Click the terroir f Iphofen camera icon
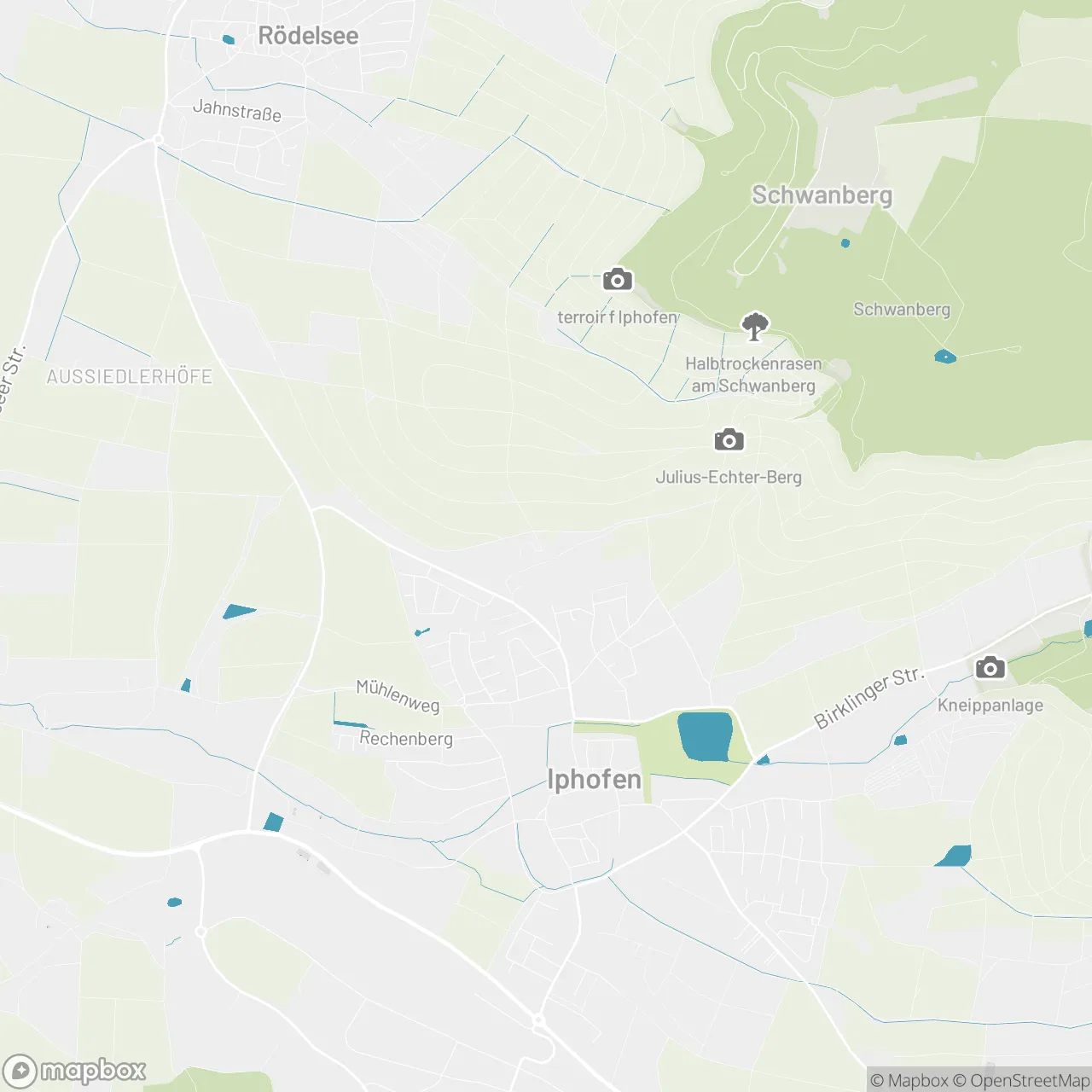The width and height of the screenshot is (1092, 1092). 618,279
